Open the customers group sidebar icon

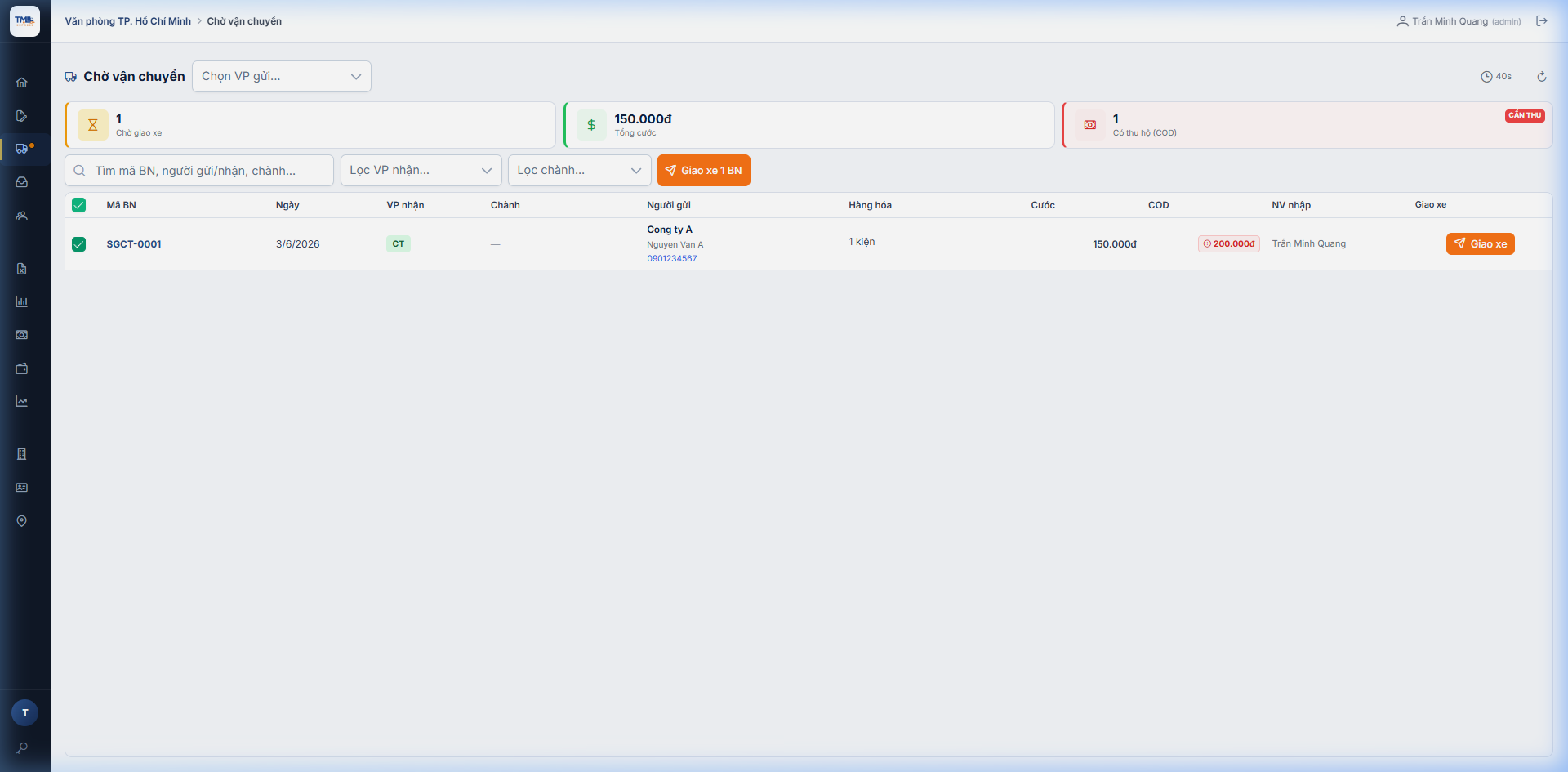point(22,216)
